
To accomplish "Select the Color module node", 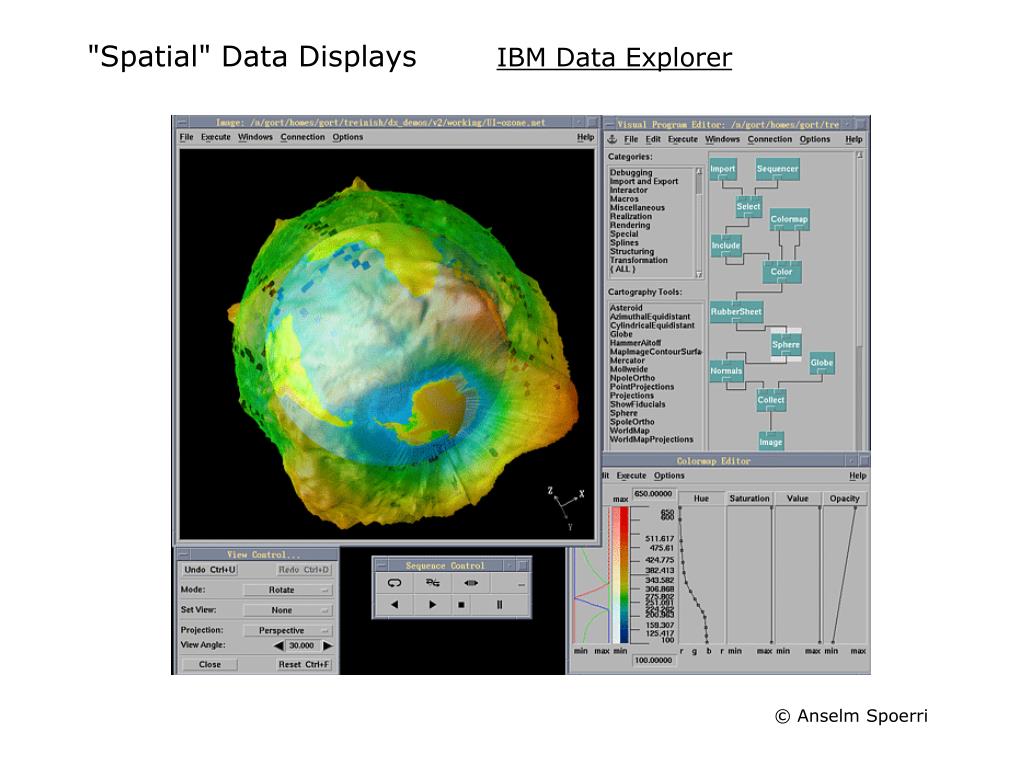I will click(x=781, y=272).
